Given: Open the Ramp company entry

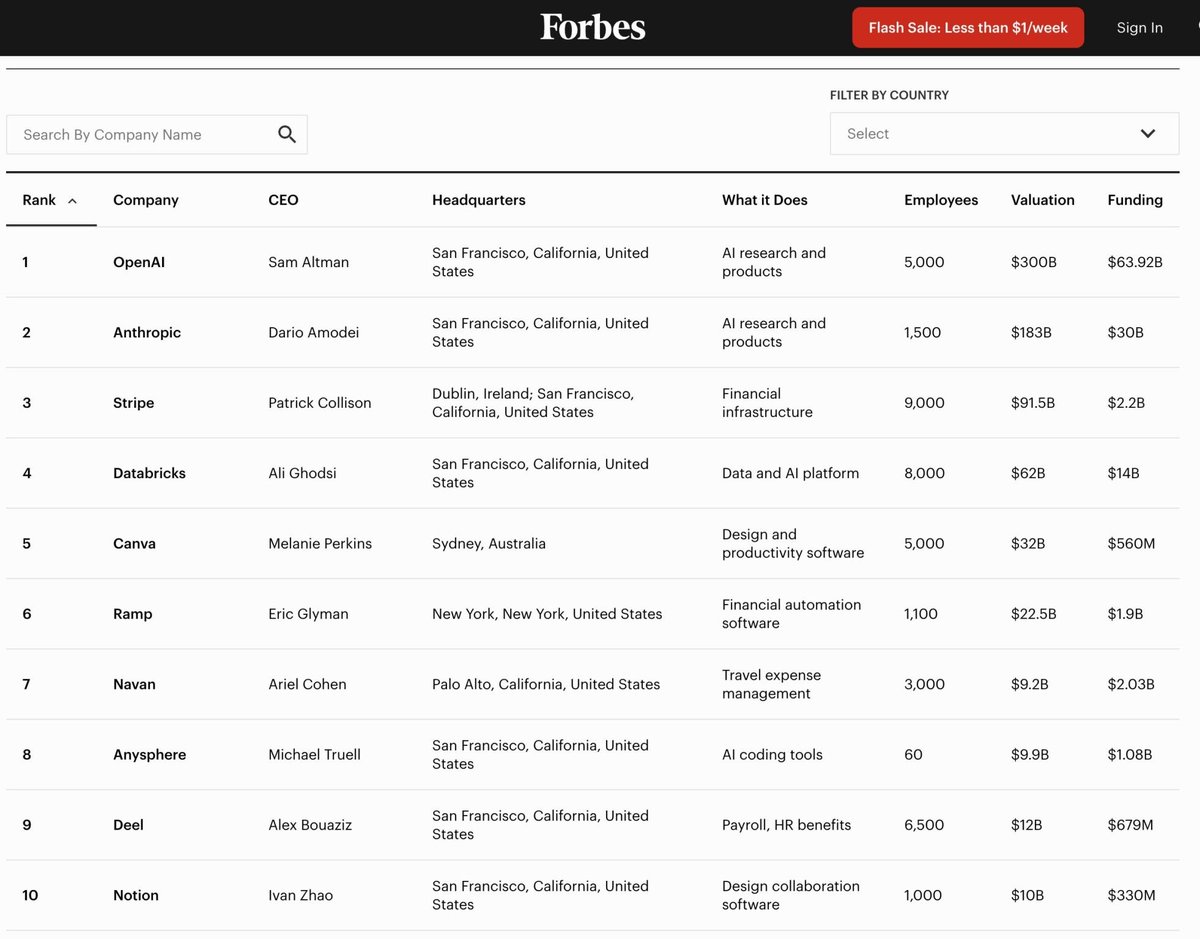Looking at the screenshot, I should point(133,614).
